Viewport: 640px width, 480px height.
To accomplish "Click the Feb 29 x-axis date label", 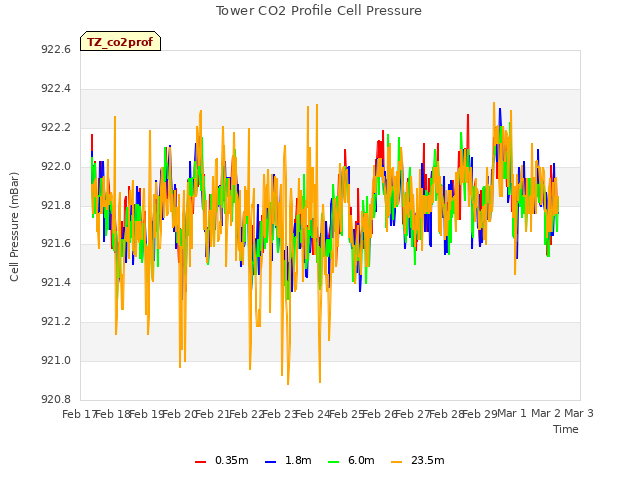I will [x=480, y=414].
